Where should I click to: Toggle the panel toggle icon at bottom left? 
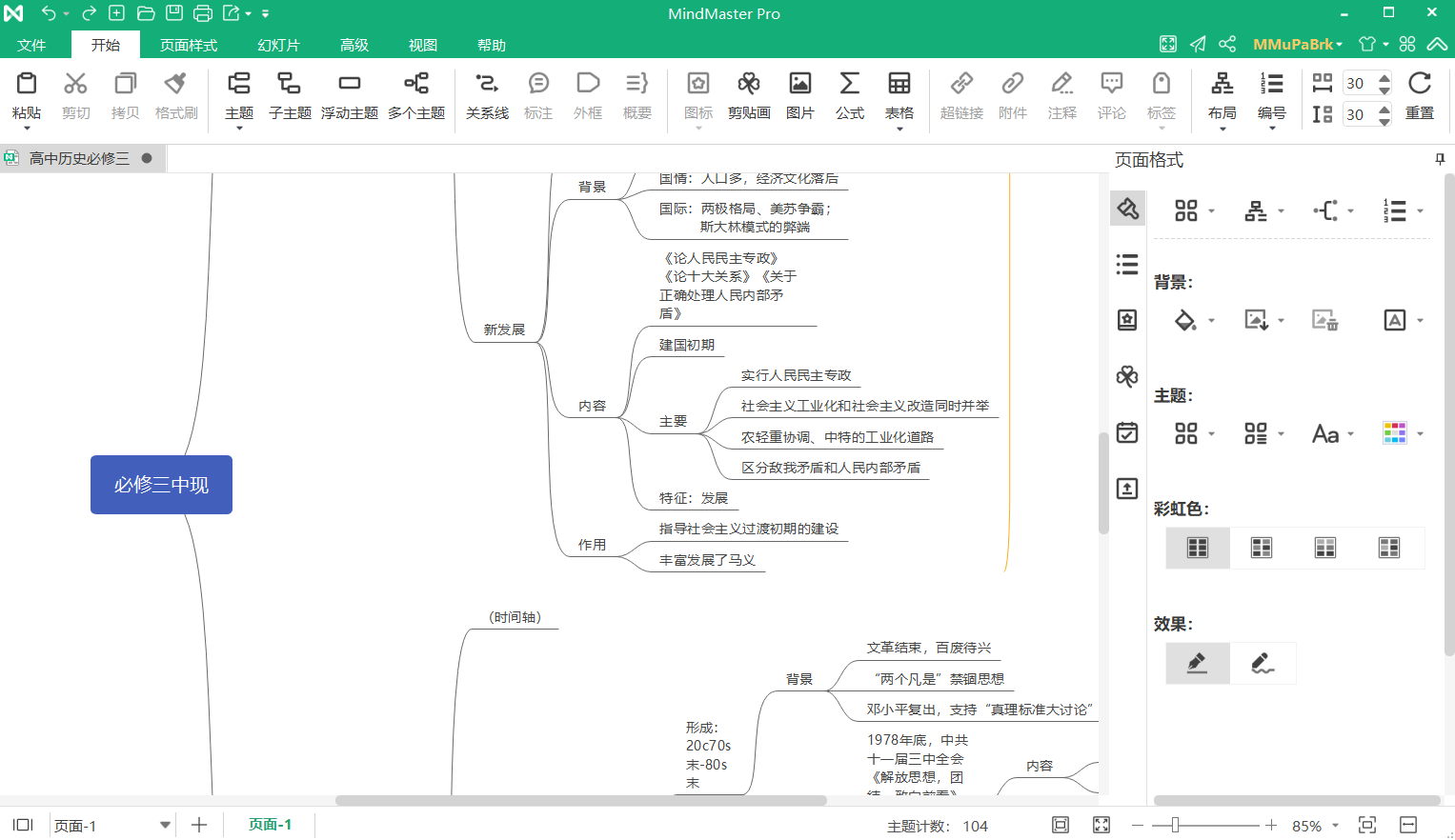tap(24, 825)
